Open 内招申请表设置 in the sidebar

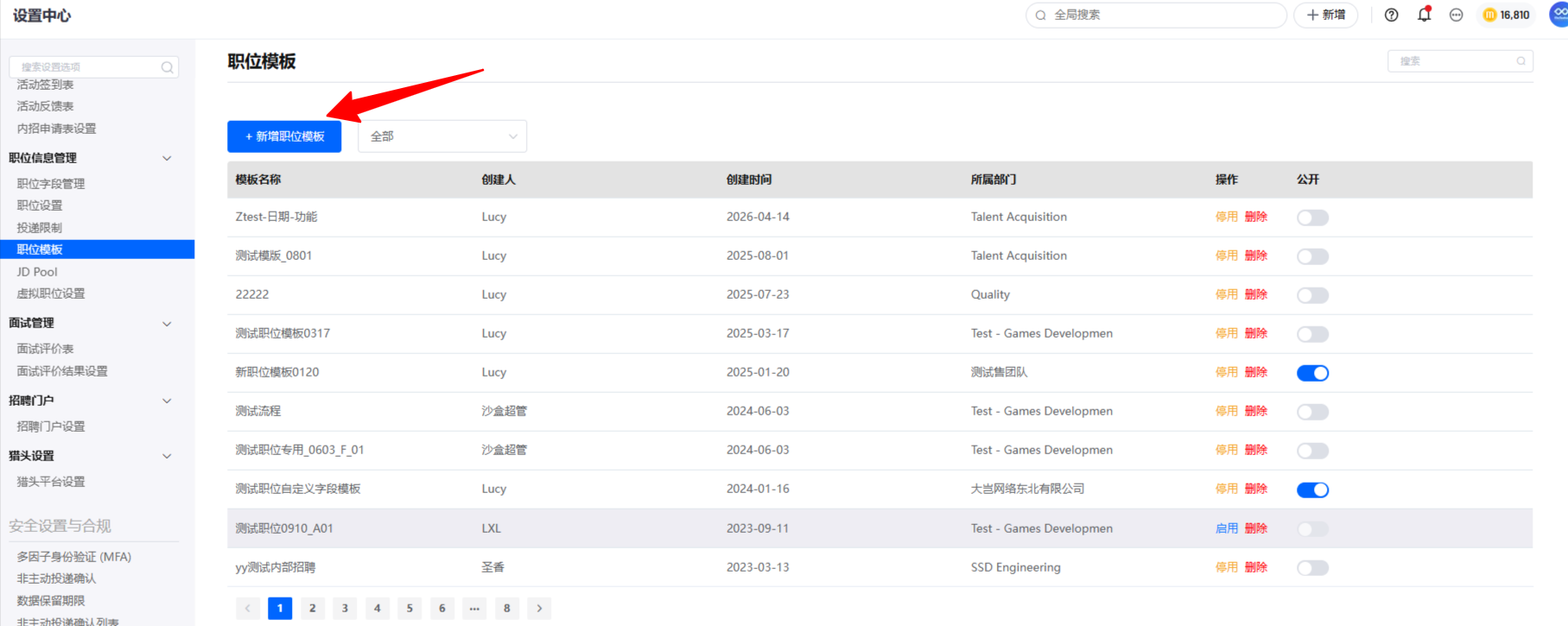pyautogui.click(x=56, y=129)
